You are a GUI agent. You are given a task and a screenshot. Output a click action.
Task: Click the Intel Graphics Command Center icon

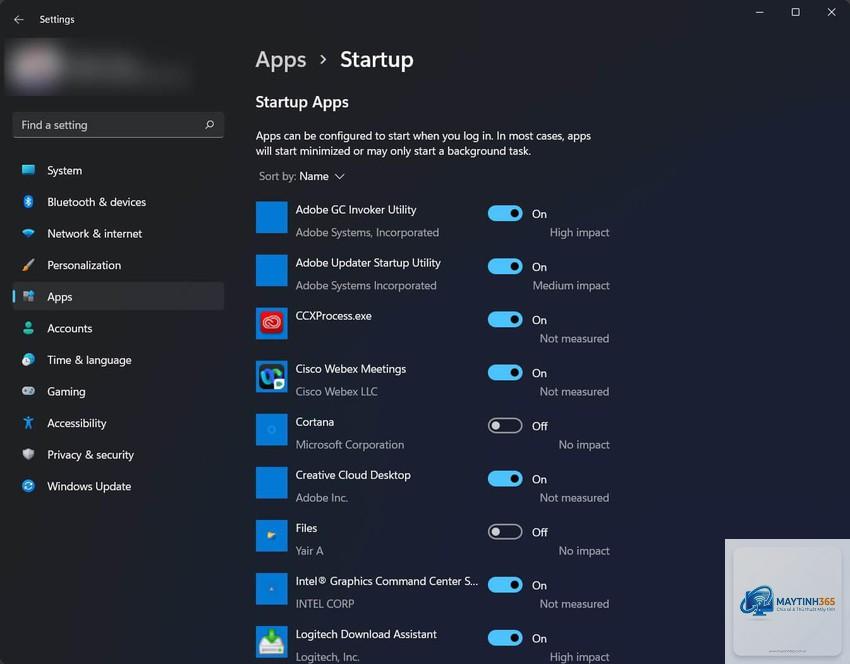coord(272,589)
